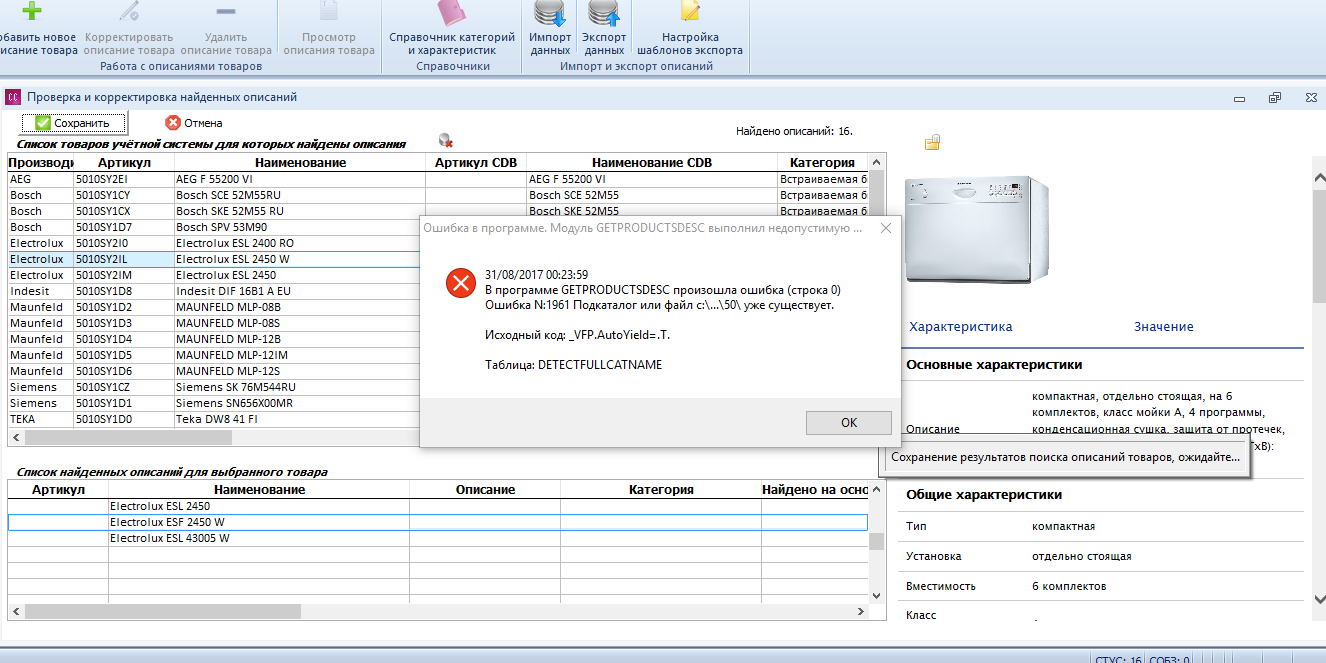The width and height of the screenshot is (1326, 663).
Task: Click the add new product description icon
Action: point(32,12)
